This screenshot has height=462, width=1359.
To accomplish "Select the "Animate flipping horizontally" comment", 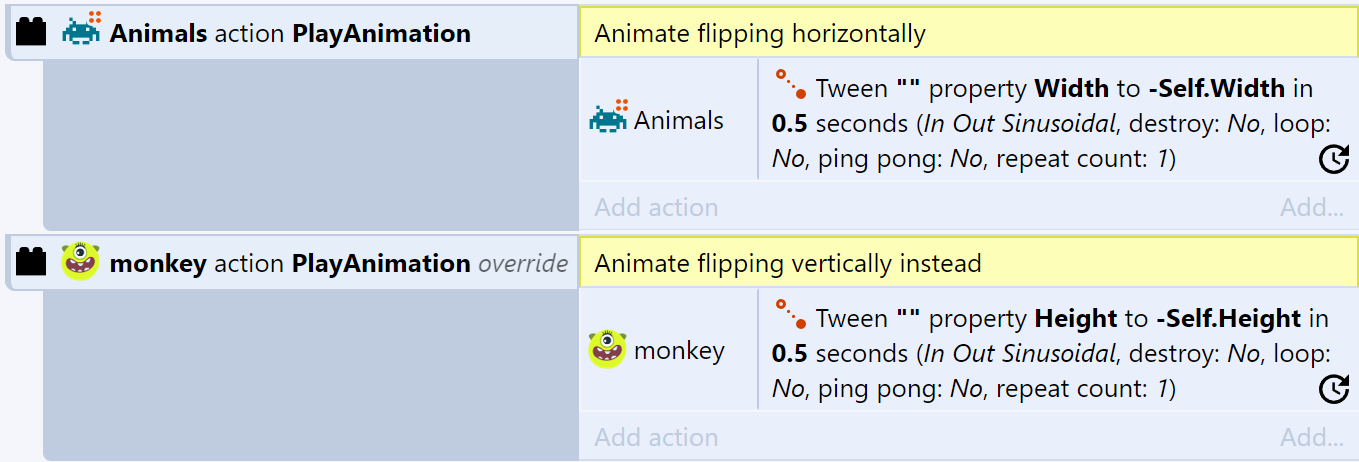I will coord(760,34).
